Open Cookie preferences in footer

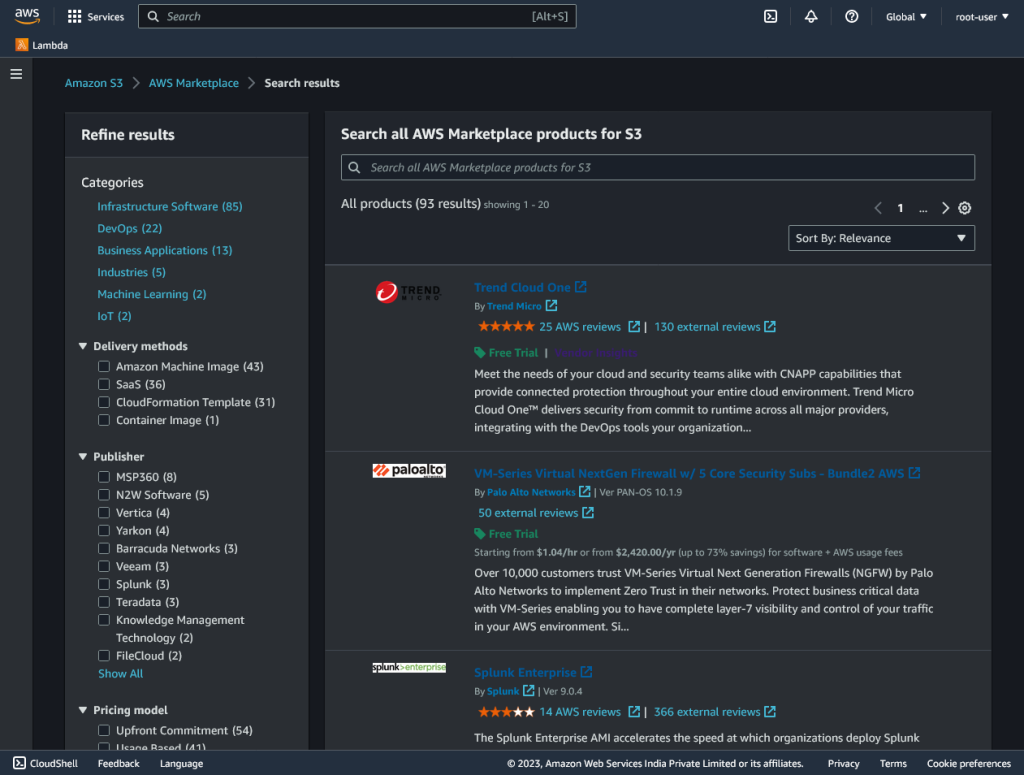(968, 763)
